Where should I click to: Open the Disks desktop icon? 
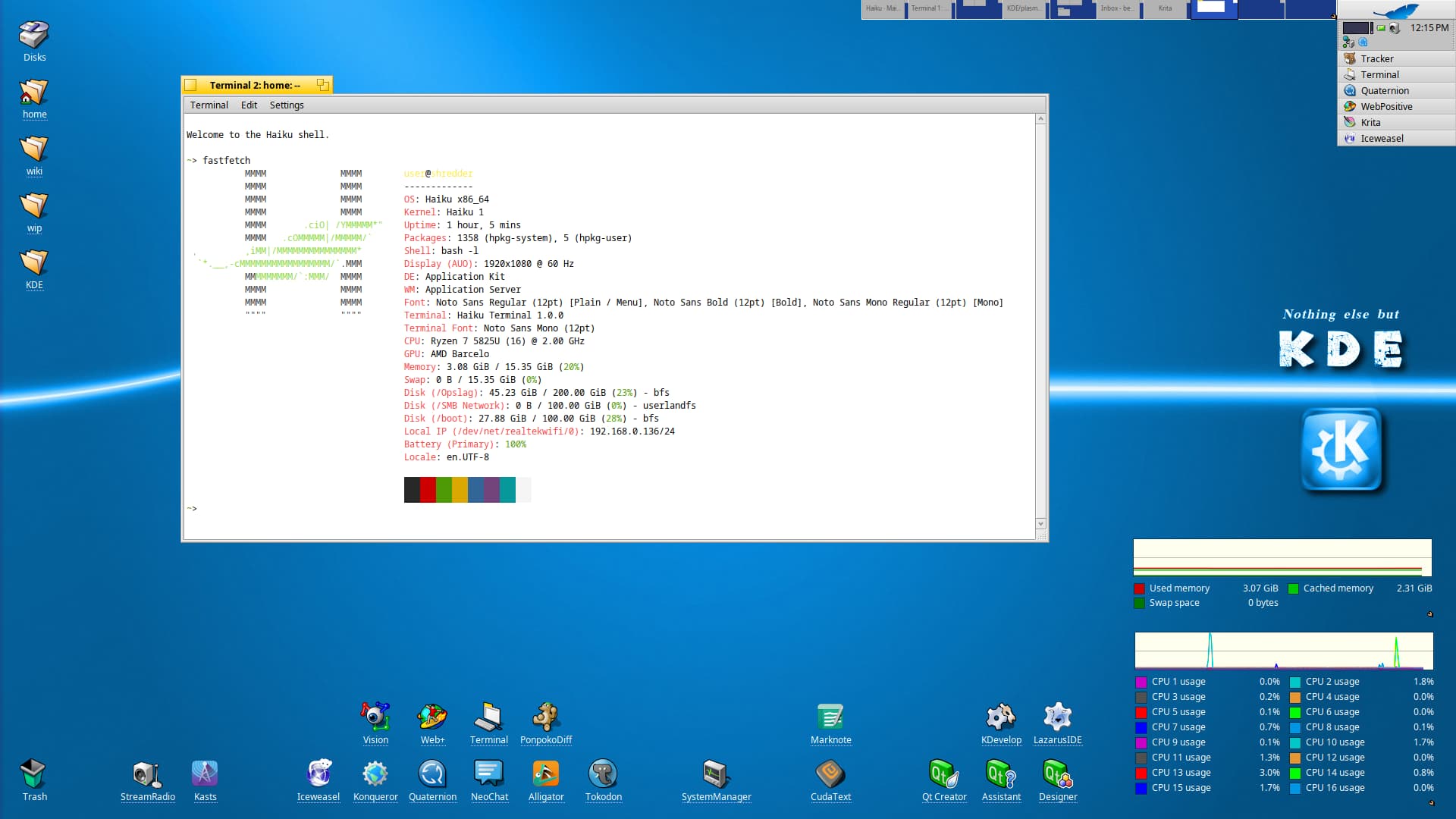(x=34, y=35)
